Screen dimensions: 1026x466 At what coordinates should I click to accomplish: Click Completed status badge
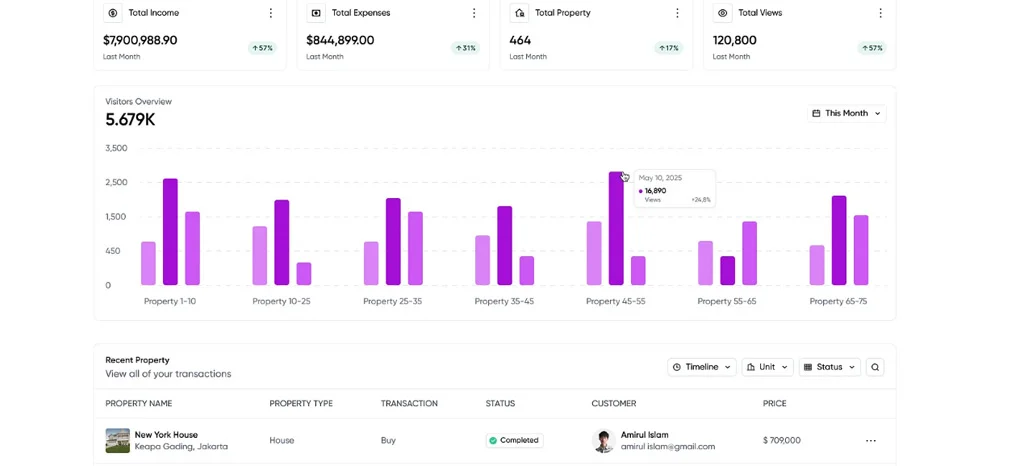pos(514,440)
